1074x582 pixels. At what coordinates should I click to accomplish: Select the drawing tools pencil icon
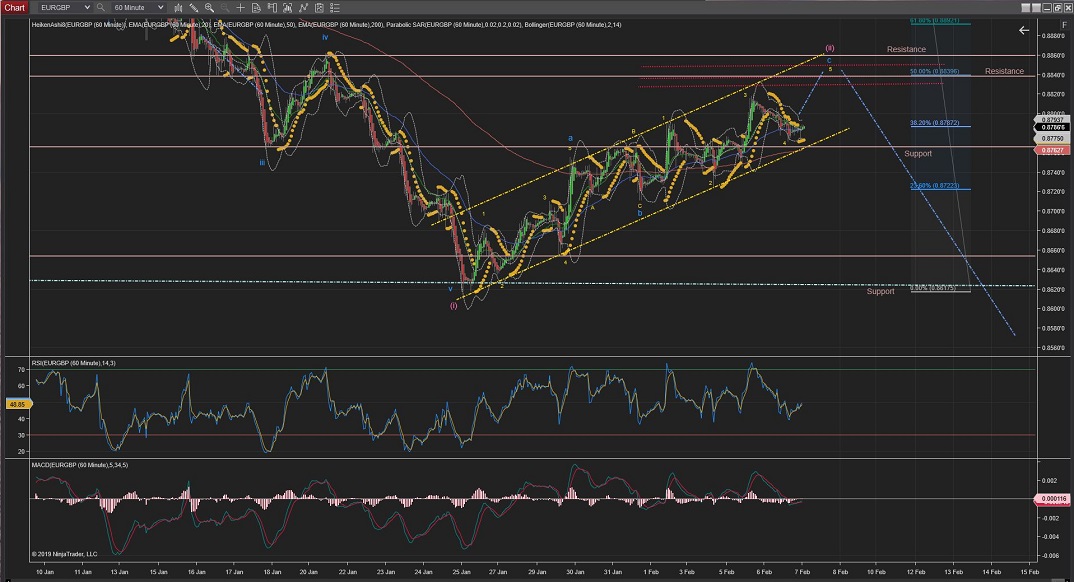(x=193, y=7)
